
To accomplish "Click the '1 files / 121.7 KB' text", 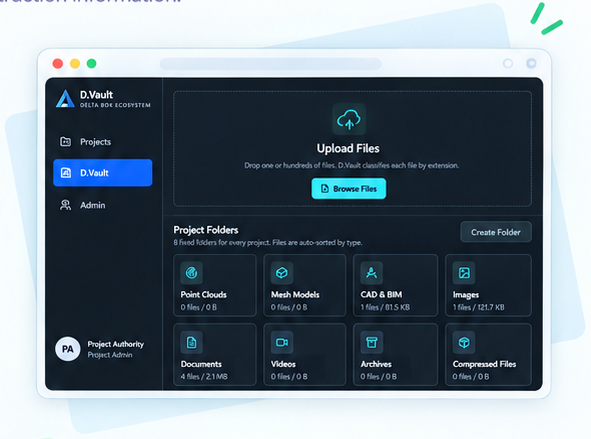I will pyautogui.click(x=479, y=307).
